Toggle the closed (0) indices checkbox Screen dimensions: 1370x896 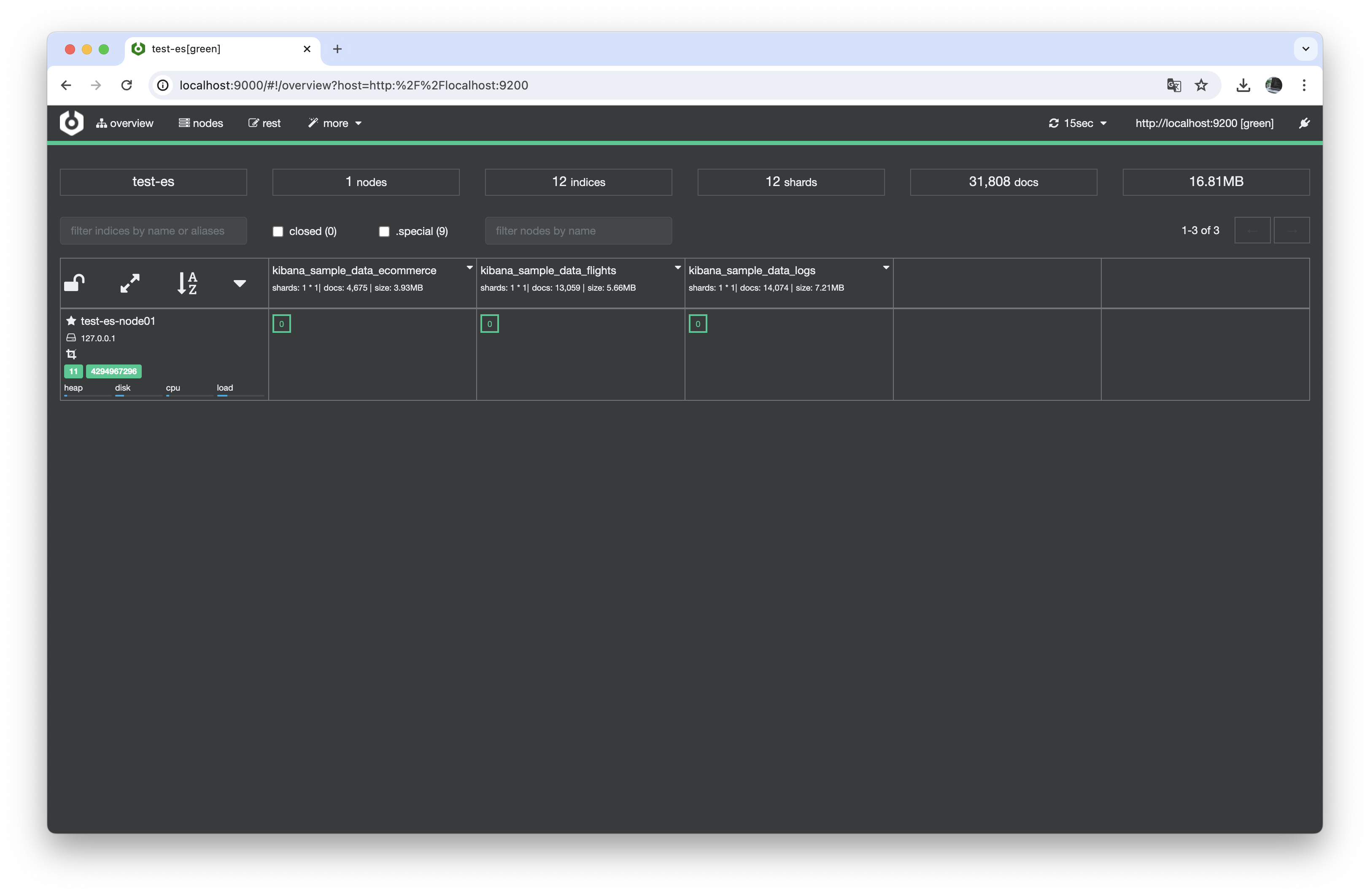pyautogui.click(x=278, y=232)
